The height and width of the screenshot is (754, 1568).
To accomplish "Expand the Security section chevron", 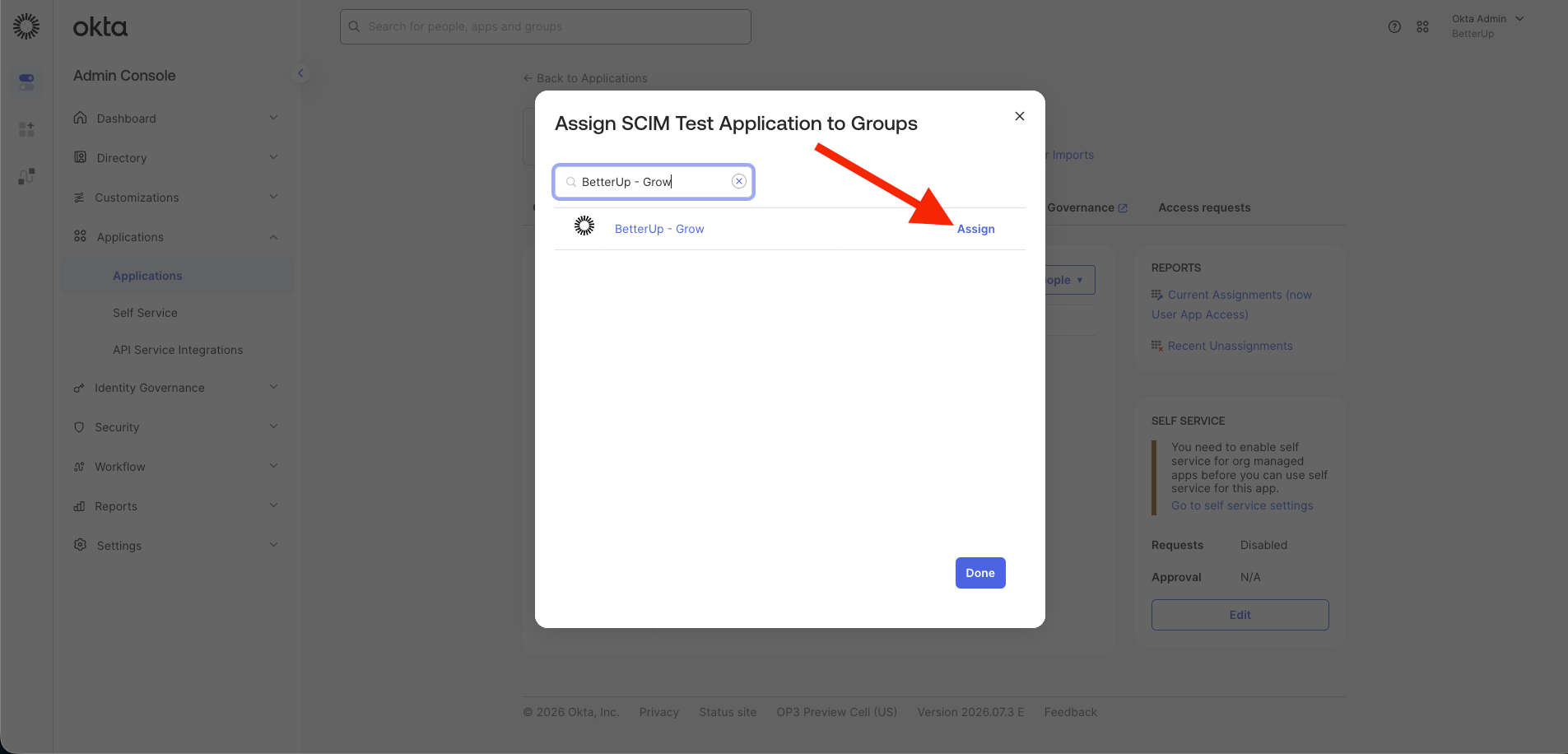I will point(273,426).
